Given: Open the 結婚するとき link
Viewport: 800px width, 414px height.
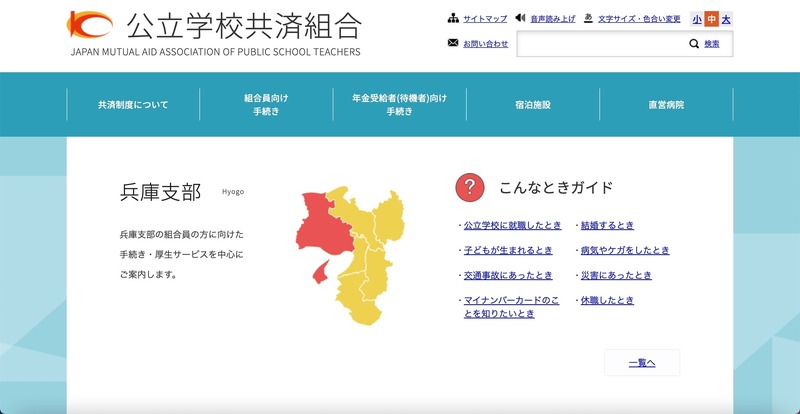Looking at the screenshot, I should click(607, 225).
